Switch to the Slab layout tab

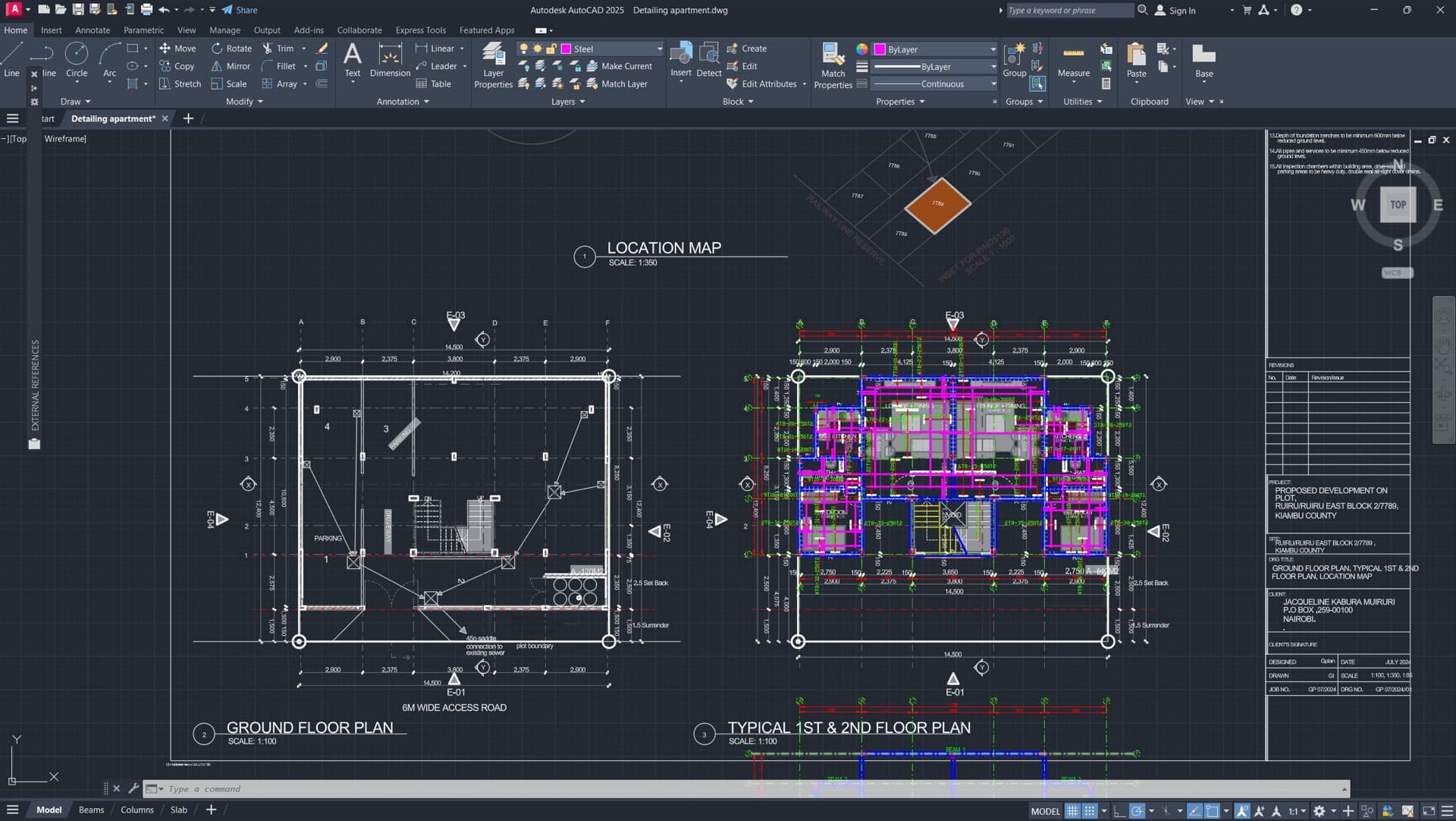[178, 810]
